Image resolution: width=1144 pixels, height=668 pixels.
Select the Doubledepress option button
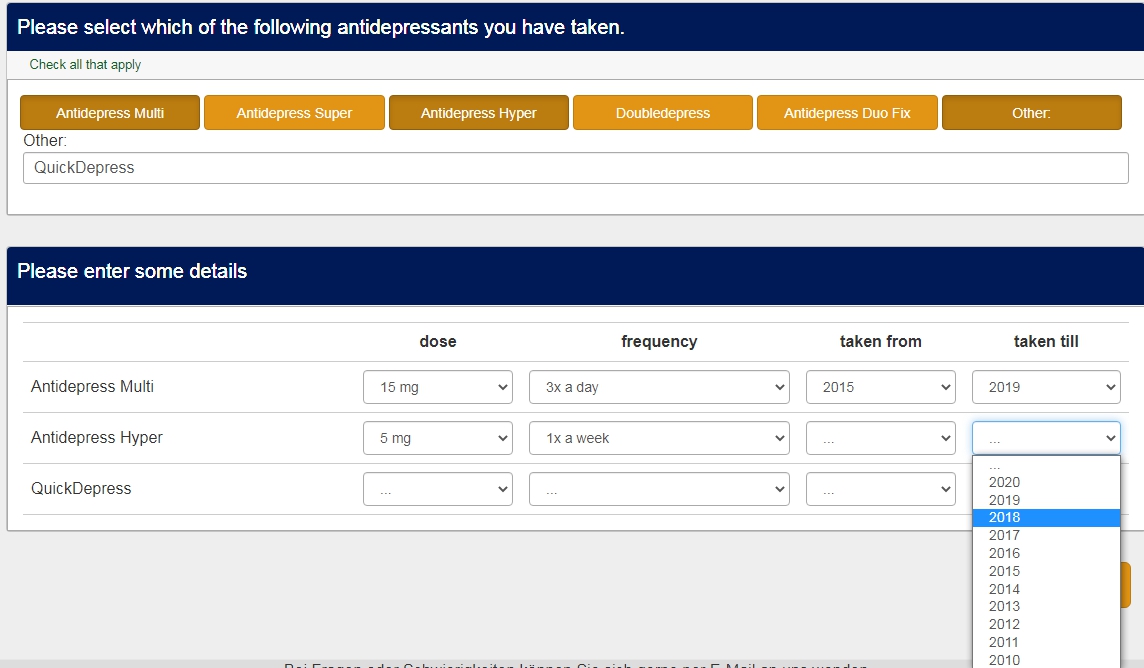(662, 113)
